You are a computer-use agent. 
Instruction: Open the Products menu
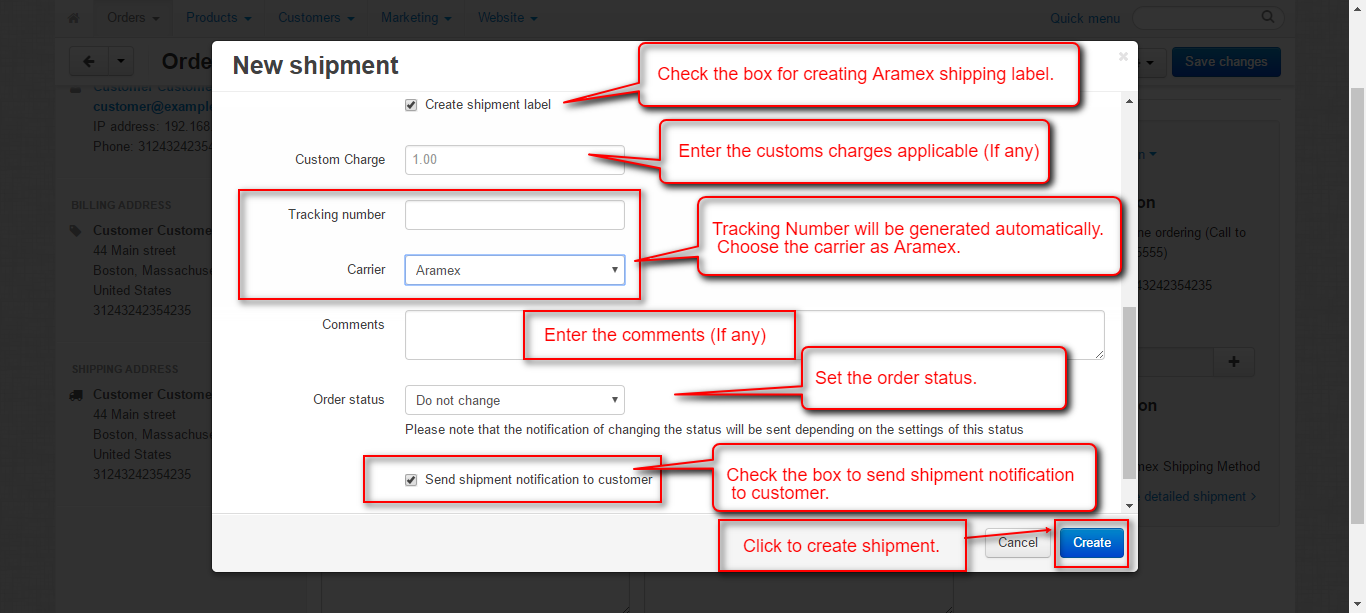218,18
